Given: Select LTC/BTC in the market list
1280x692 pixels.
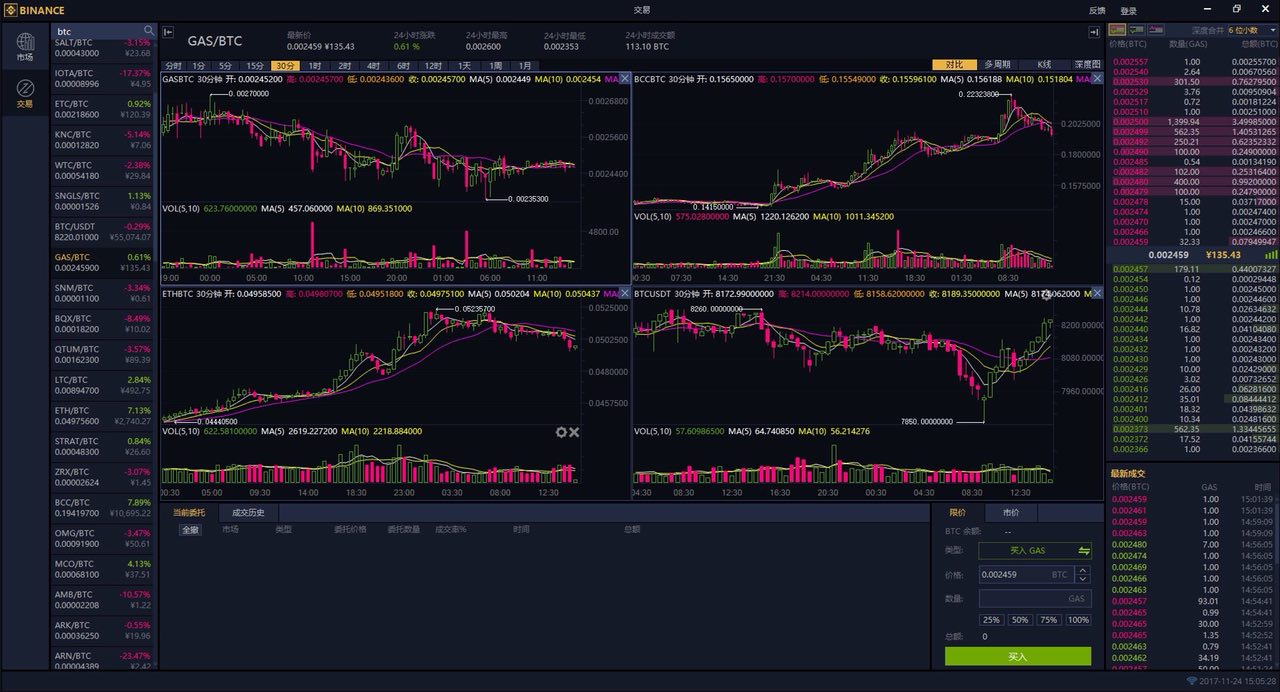Looking at the screenshot, I should (103, 385).
